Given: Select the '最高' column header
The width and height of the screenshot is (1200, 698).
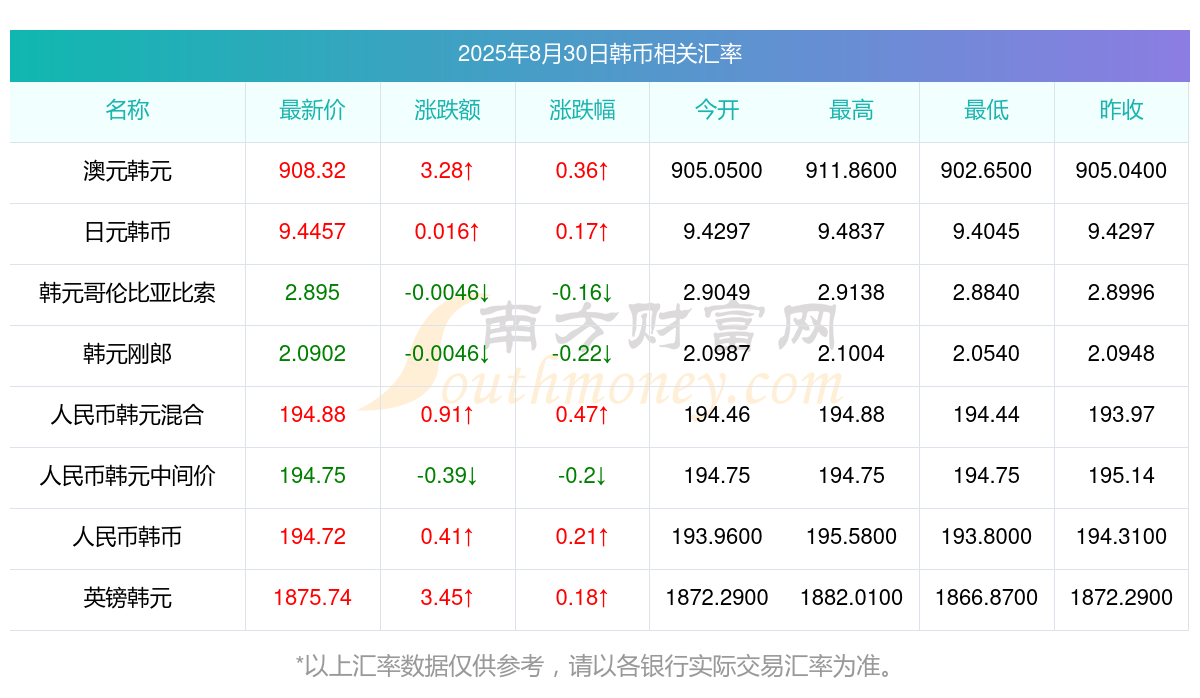Looking at the screenshot, I should pyautogui.click(x=852, y=110).
